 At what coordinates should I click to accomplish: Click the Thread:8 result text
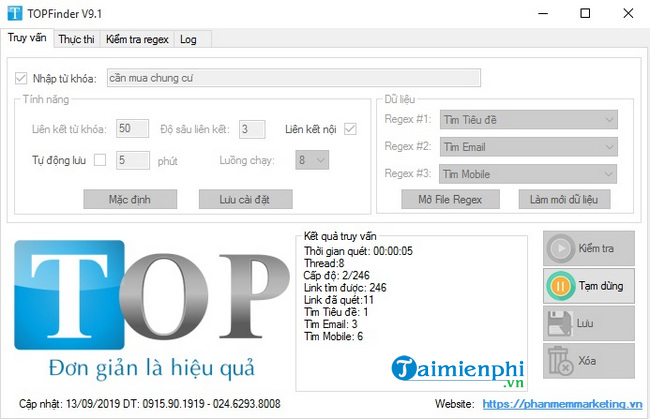point(324,263)
